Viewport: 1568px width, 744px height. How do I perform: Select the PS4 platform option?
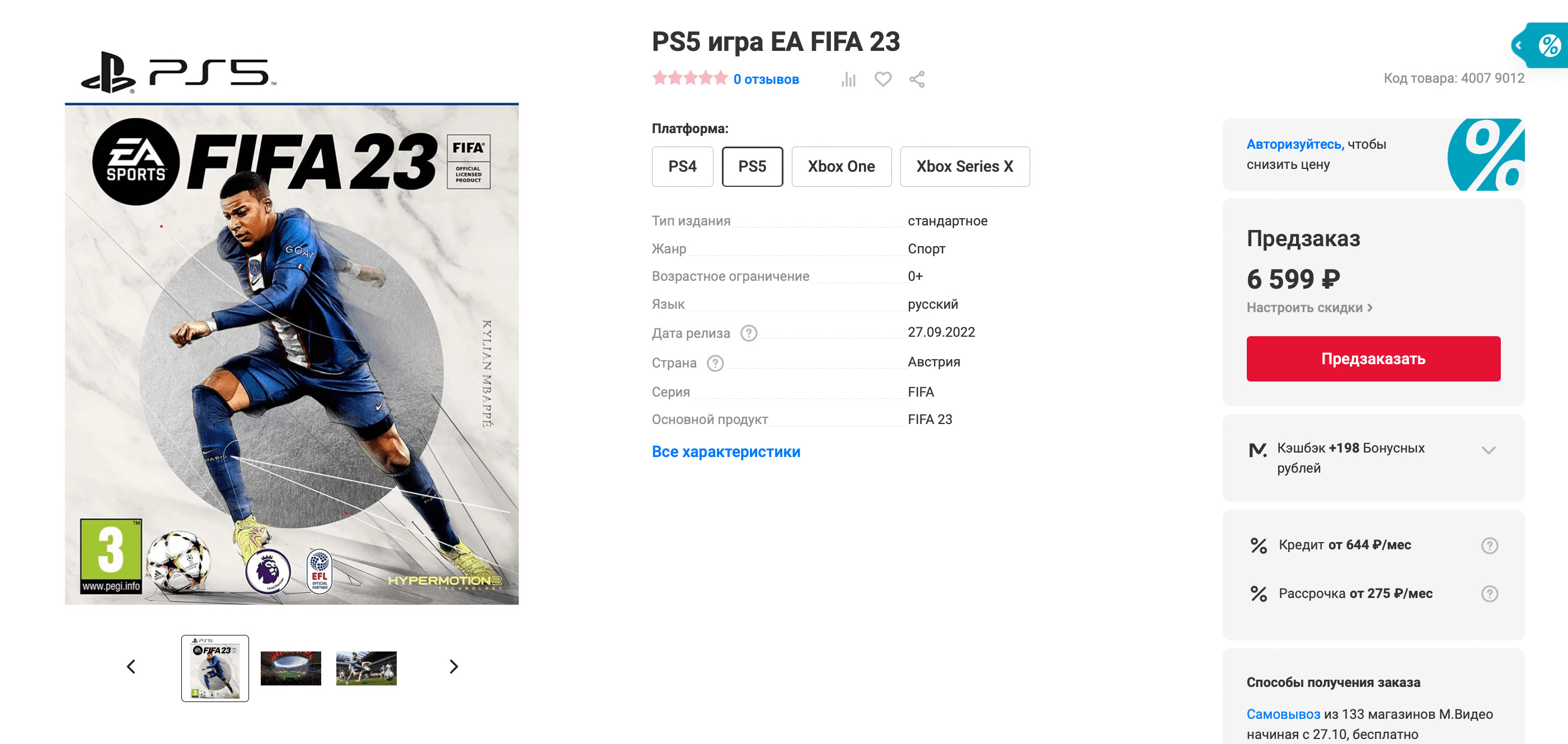coord(682,167)
